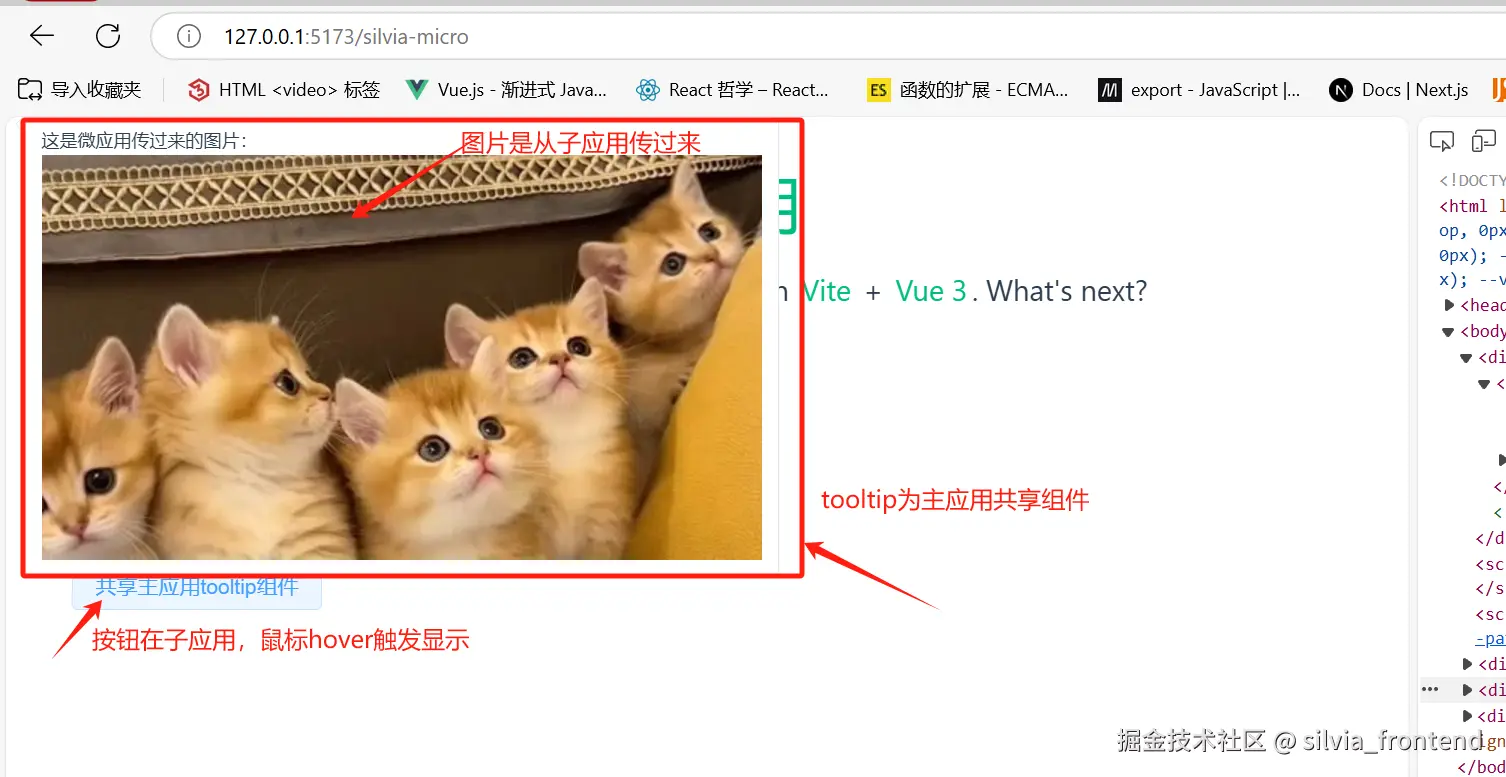This screenshot has height=777, width=1506.
Task: Open the Docs | Next.js bookmark
Action: (x=1398, y=90)
